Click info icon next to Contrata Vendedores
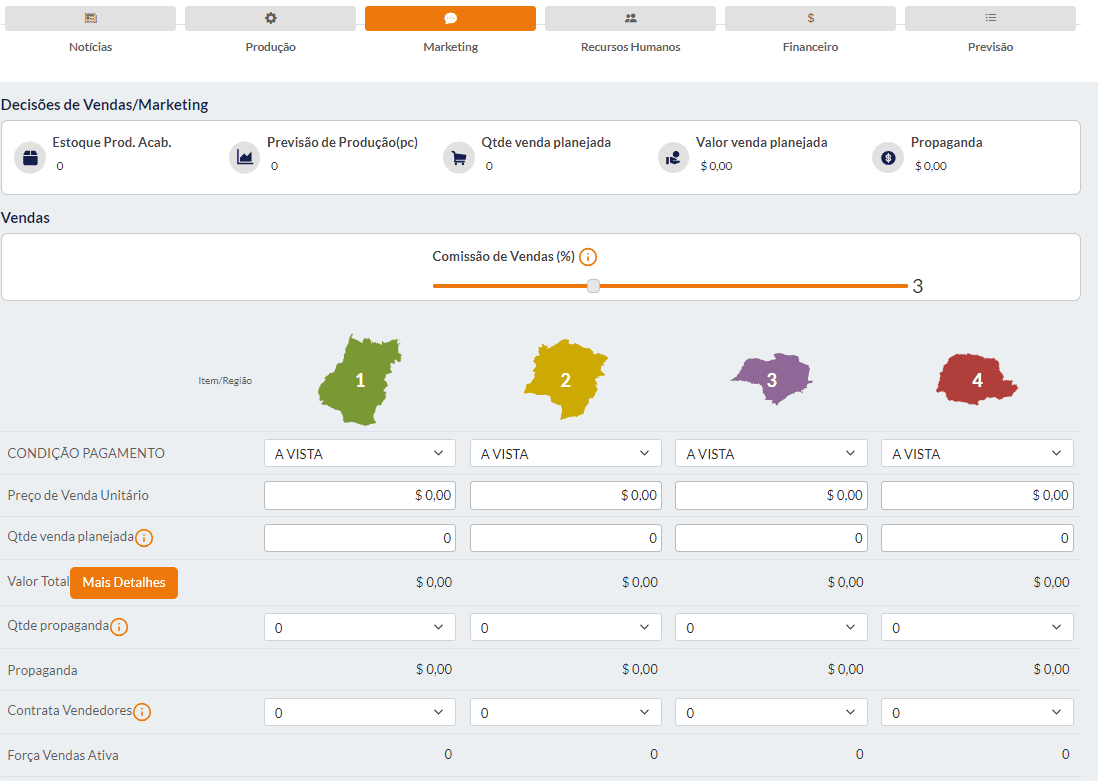 tap(142, 712)
